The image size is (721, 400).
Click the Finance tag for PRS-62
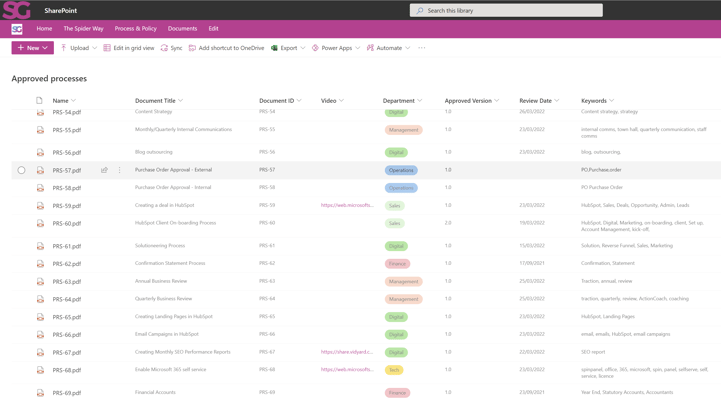(x=397, y=264)
